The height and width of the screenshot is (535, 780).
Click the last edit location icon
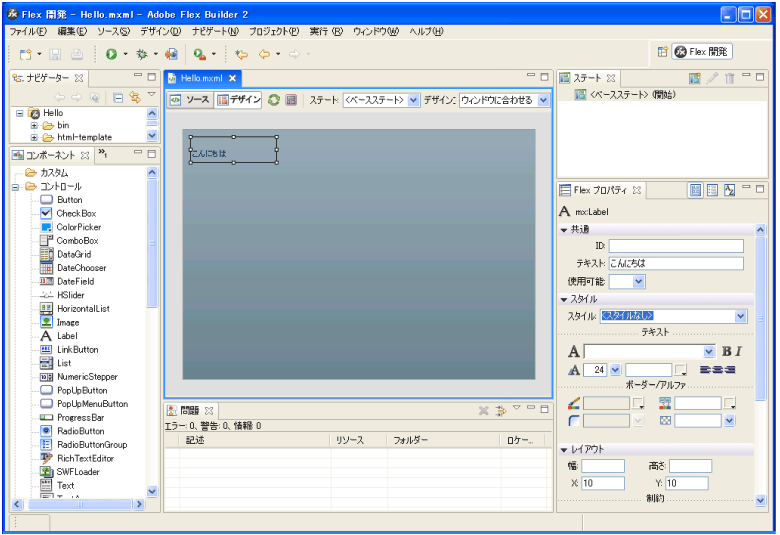coord(242,54)
